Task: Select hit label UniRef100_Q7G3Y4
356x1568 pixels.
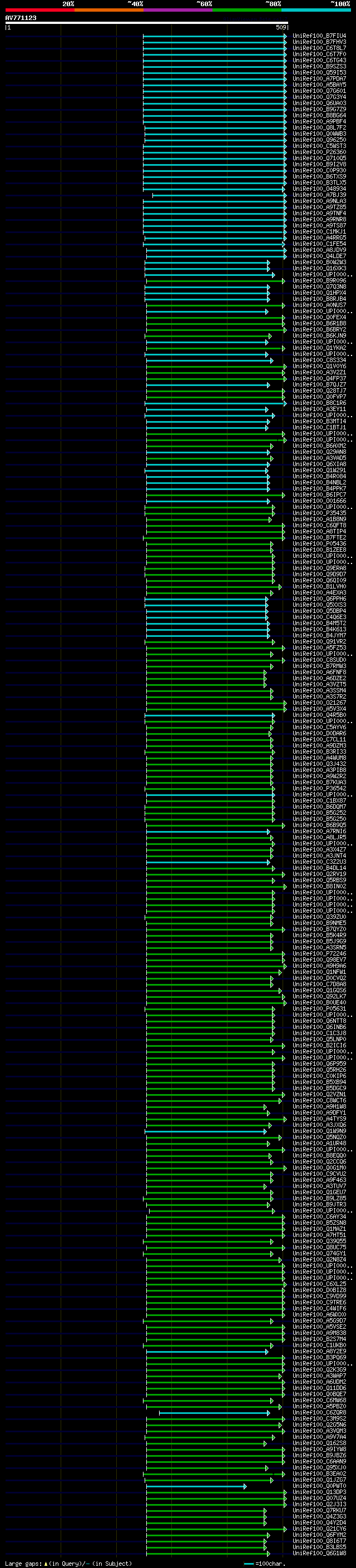Action: click(319, 97)
